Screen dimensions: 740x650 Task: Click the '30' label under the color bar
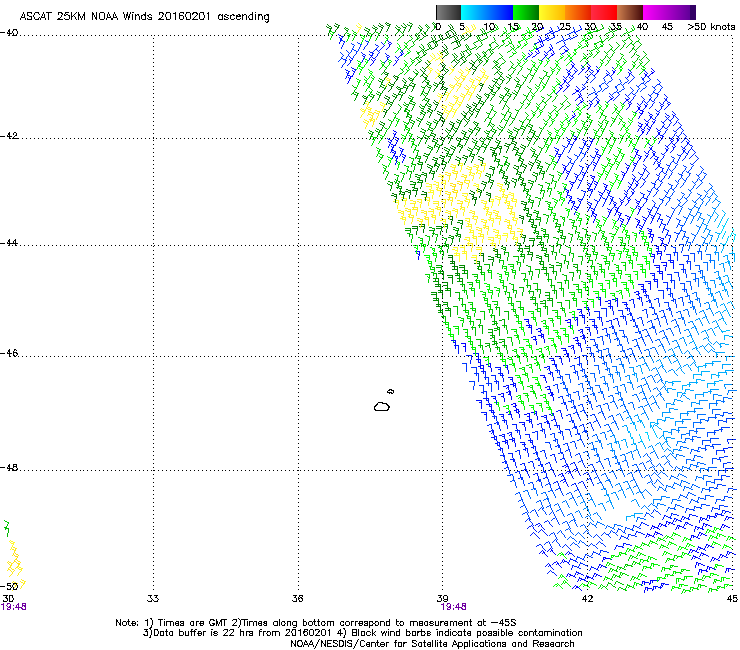point(590,27)
